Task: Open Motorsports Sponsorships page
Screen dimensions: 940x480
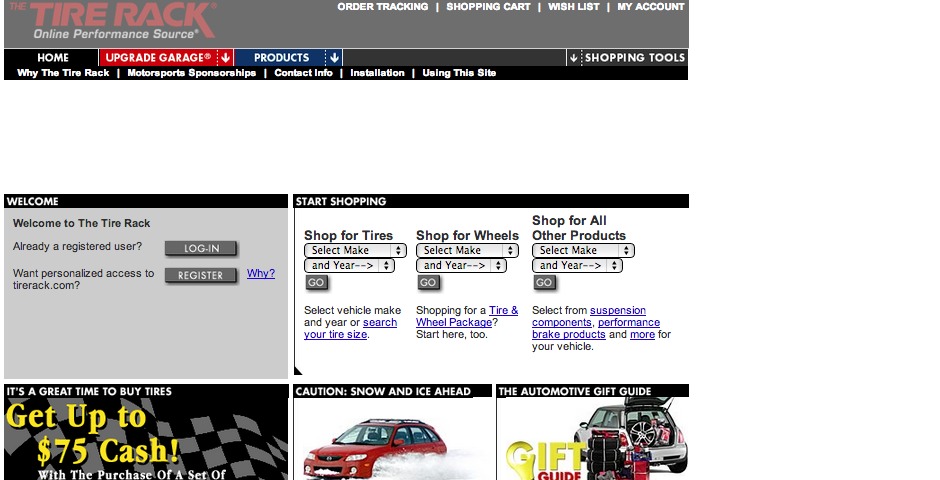Action: pos(192,73)
